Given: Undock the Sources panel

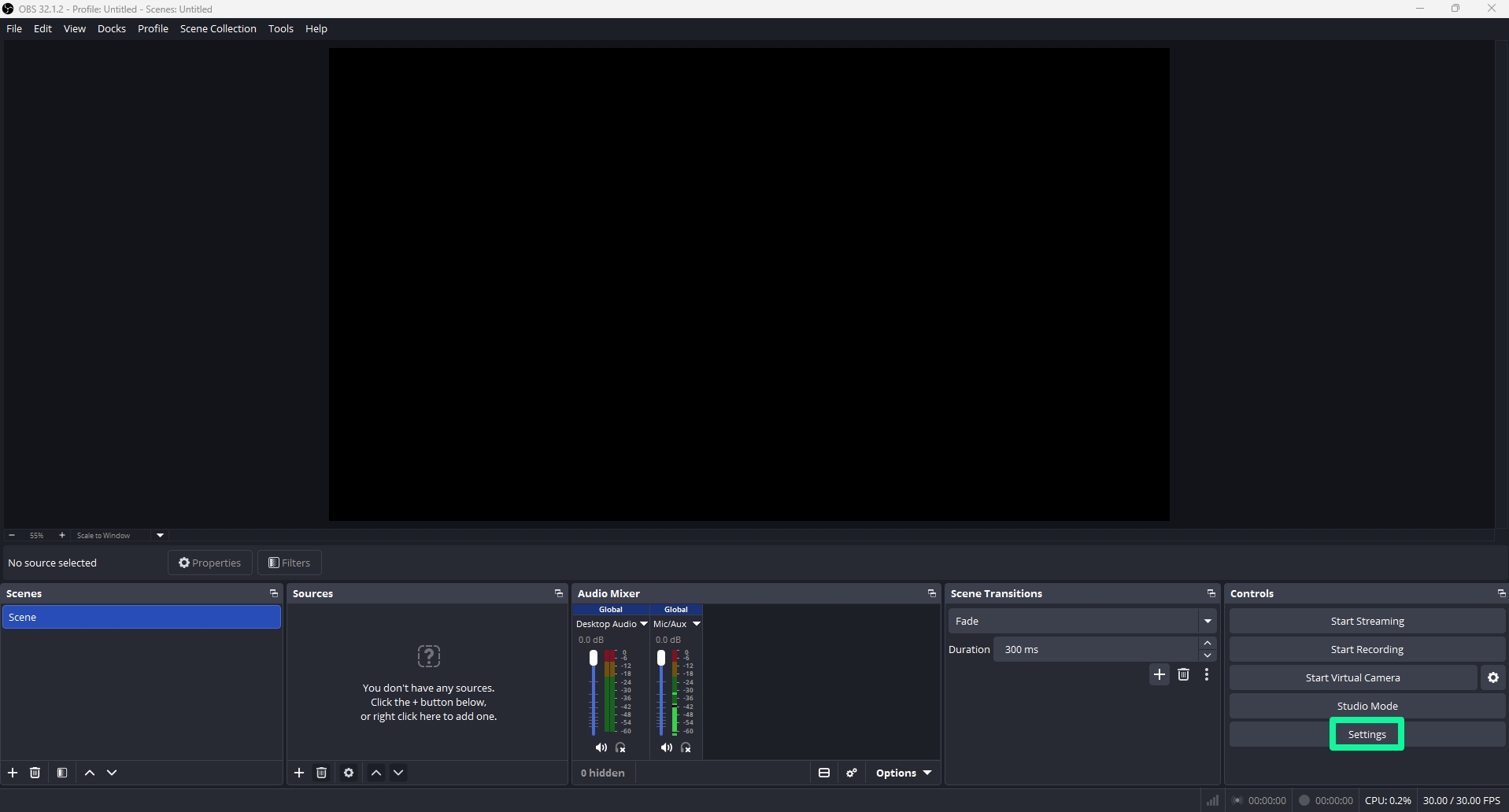Looking at the screenshot, I should (559, 593).
